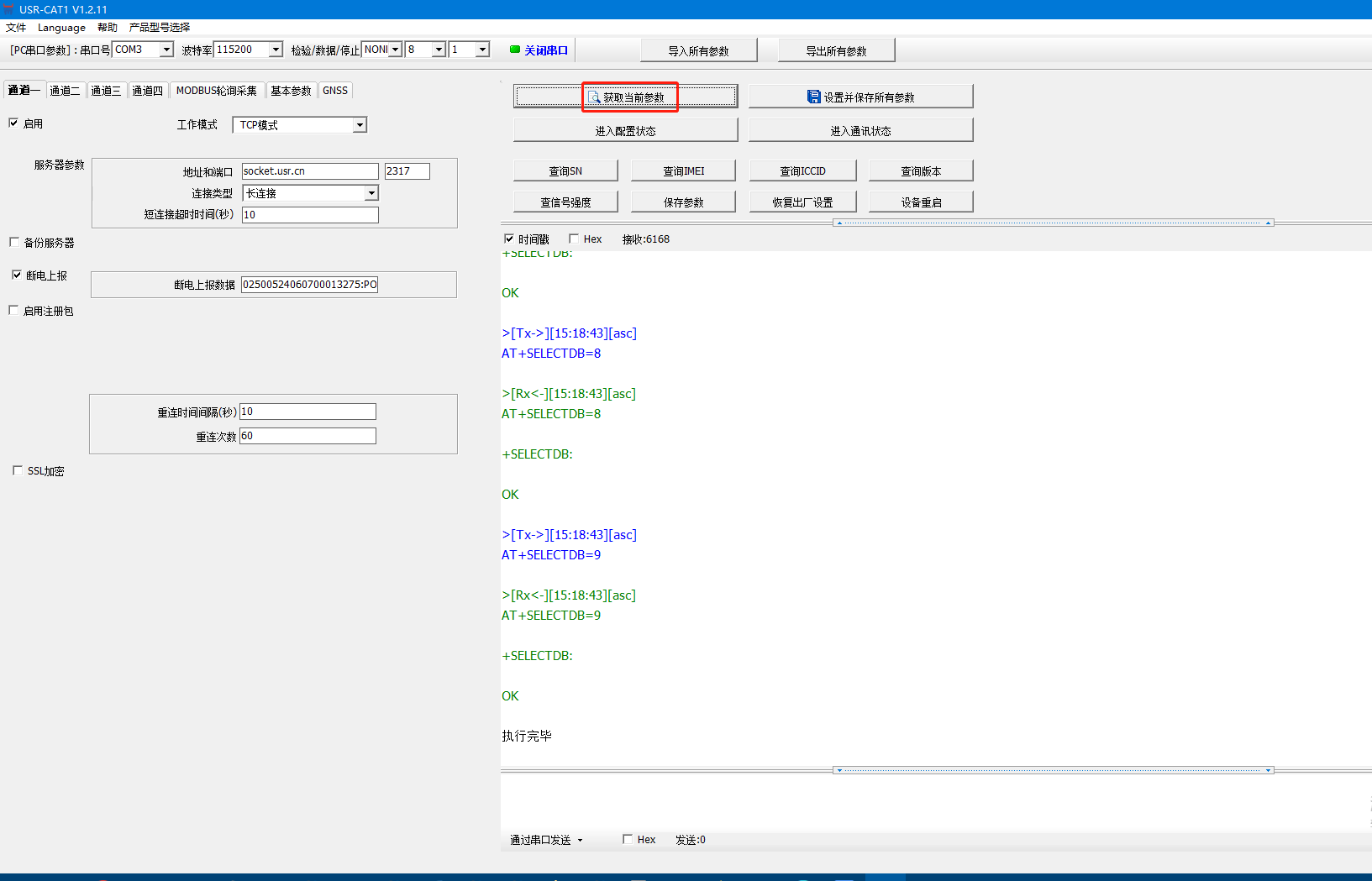Toggle the 启用 checkbox for channel one

pos(13,123)
